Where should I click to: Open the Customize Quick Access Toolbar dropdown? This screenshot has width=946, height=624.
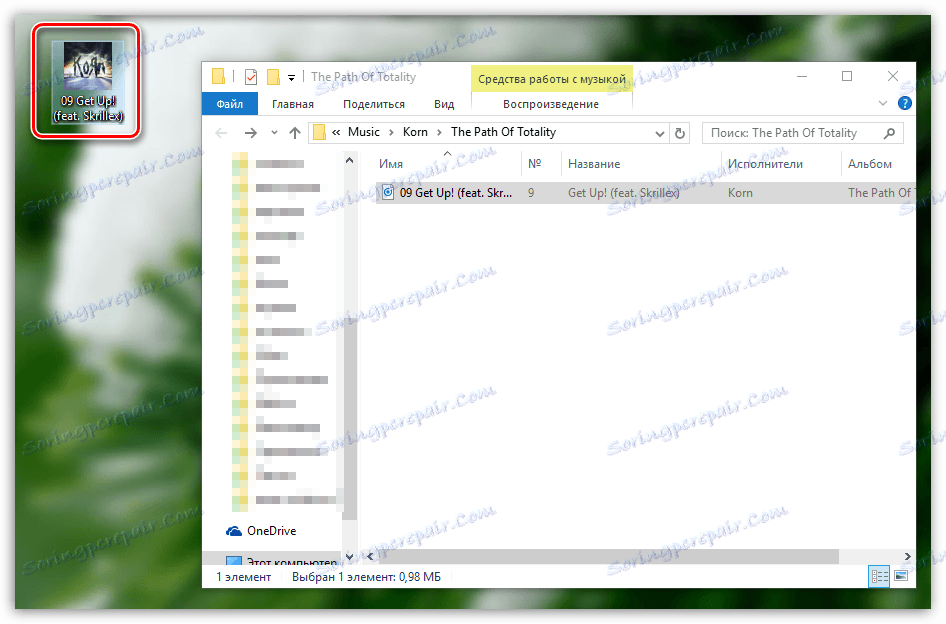pyautogui.click(x=291, y=77)
